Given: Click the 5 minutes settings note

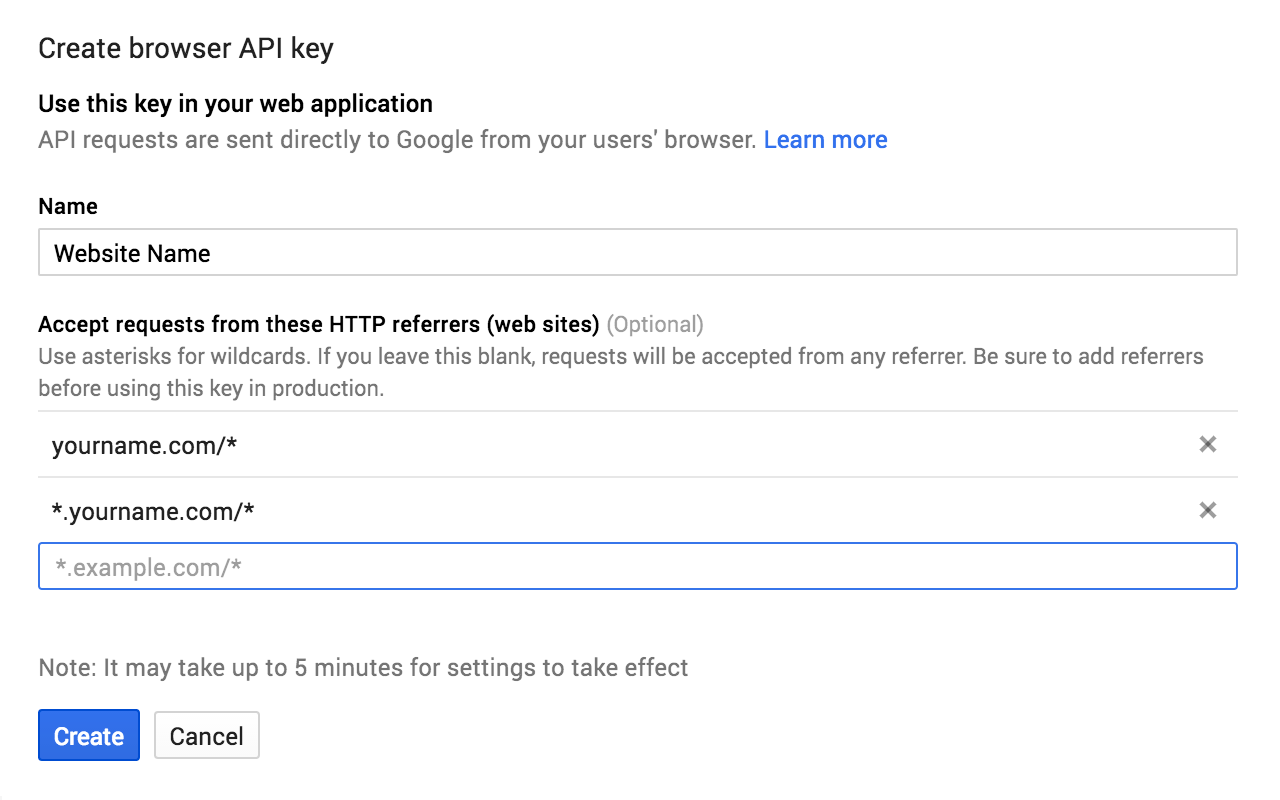Looking at the screenshot, I should click(363, 667).
